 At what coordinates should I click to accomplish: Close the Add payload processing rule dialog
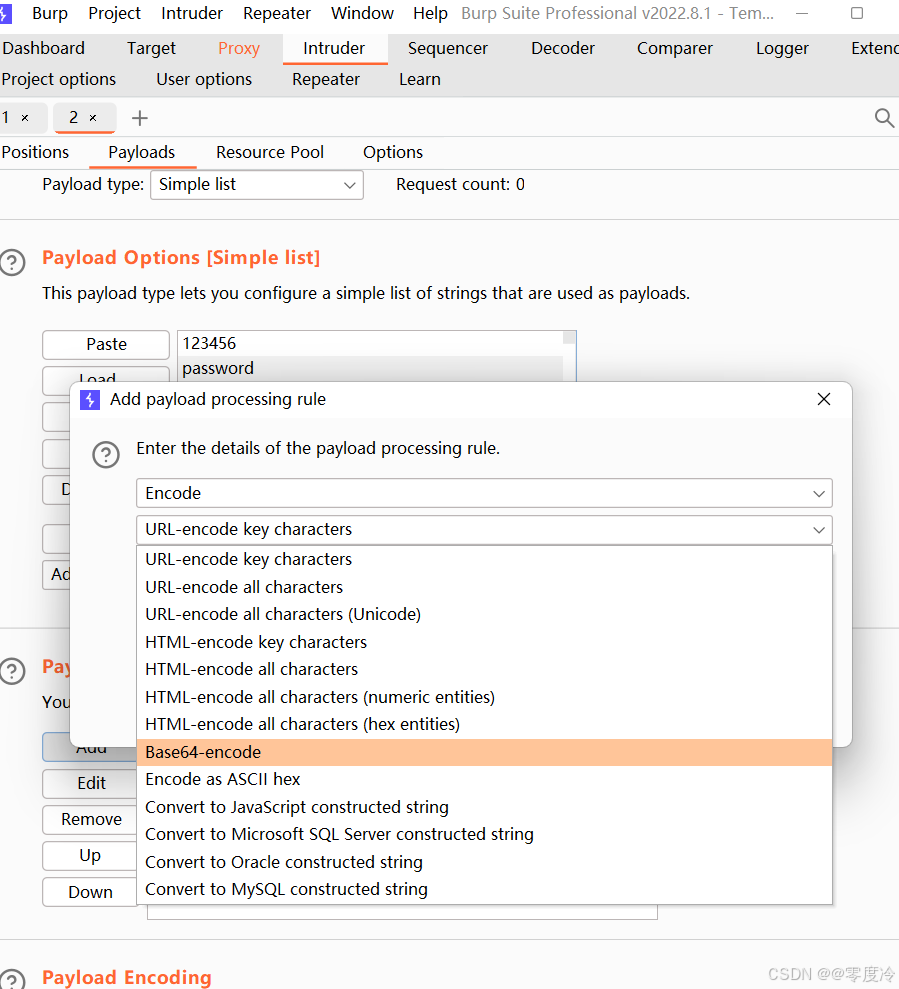pyautogui.click(x=823, y=399)
